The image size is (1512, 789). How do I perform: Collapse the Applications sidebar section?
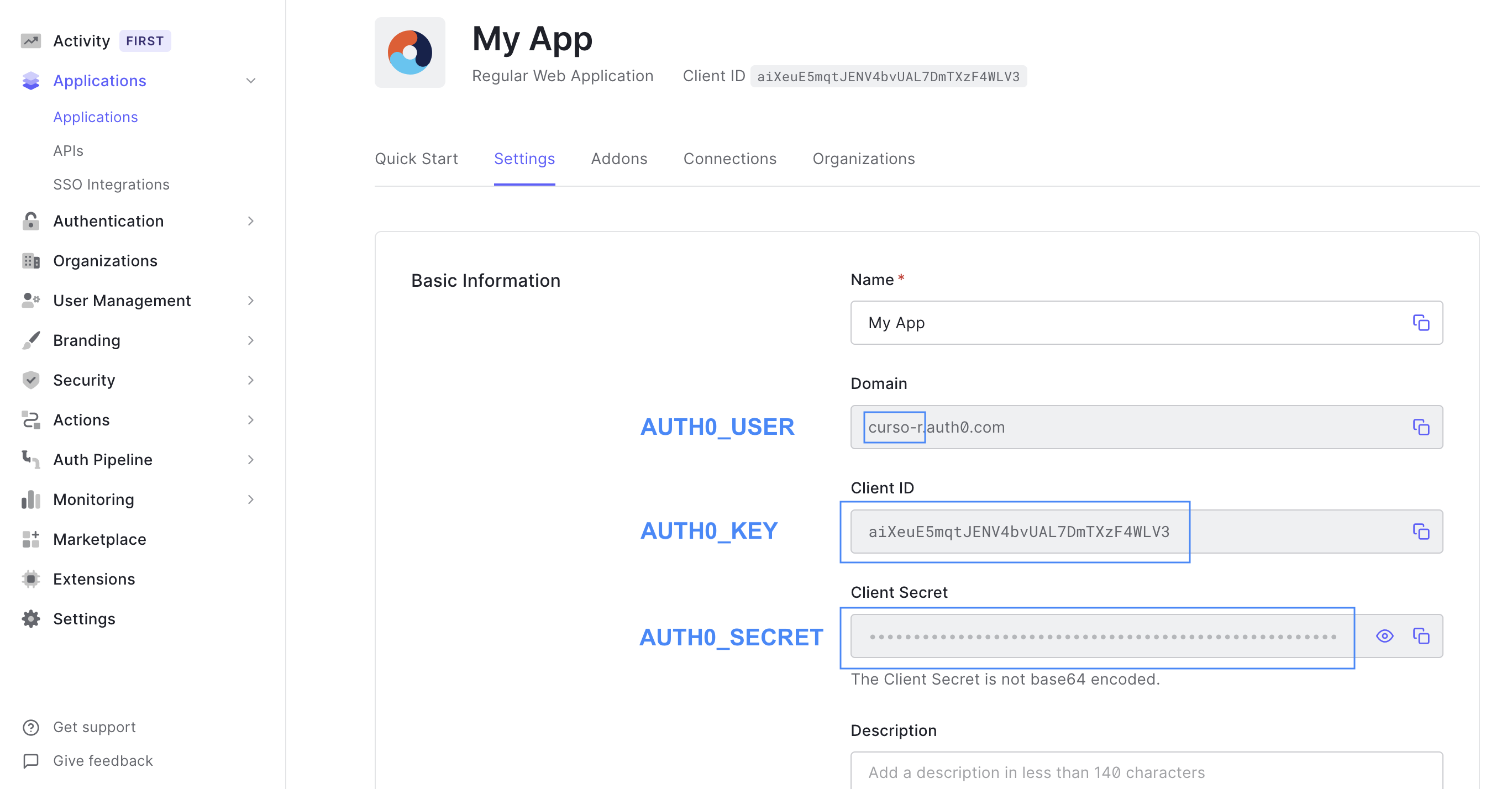[251, 81]
